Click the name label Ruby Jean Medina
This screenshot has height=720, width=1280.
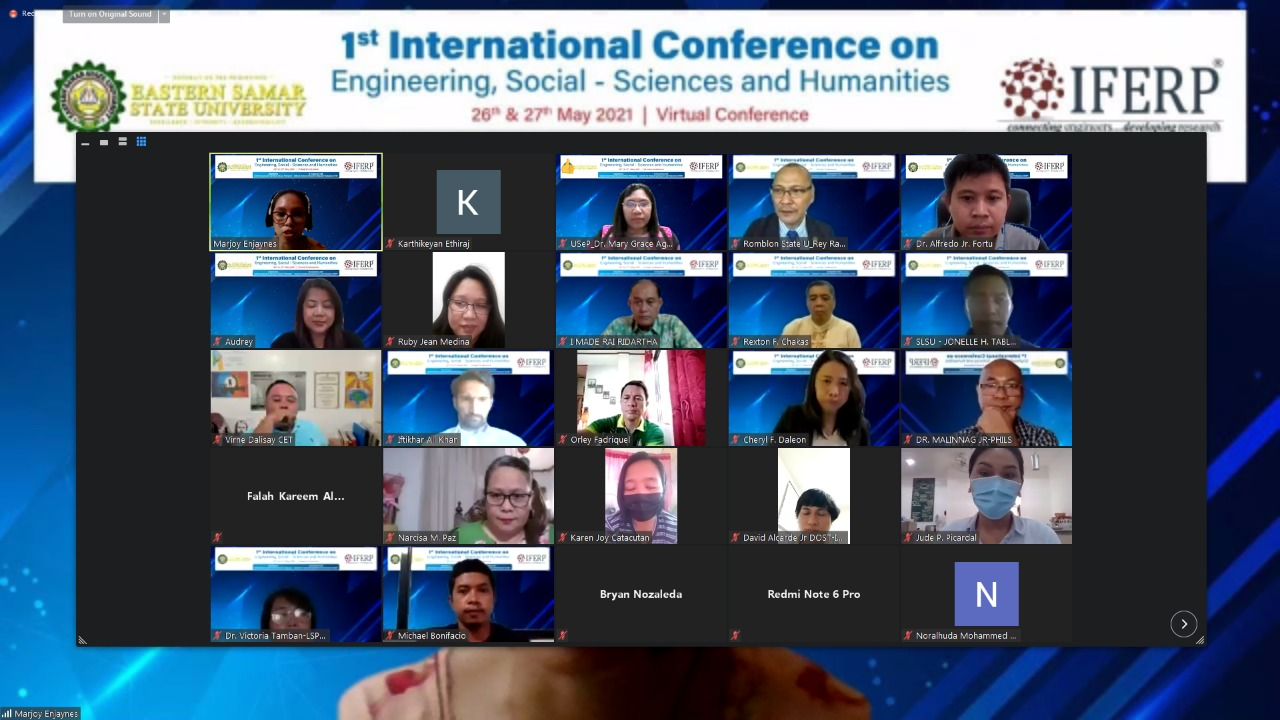(433, 342)
